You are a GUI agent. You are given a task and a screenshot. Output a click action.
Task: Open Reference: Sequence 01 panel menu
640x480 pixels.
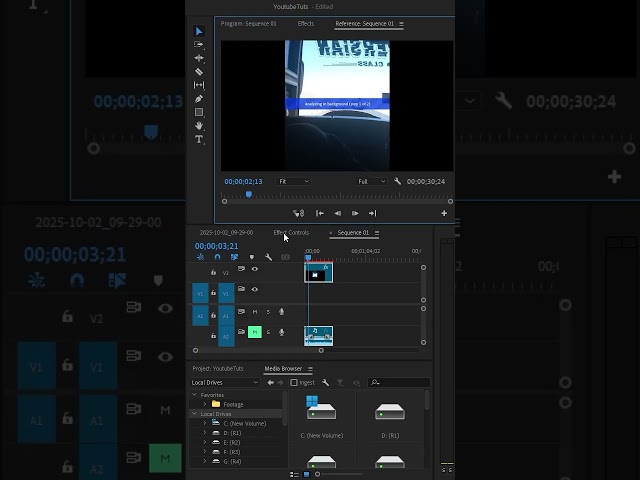click(401, 24)
